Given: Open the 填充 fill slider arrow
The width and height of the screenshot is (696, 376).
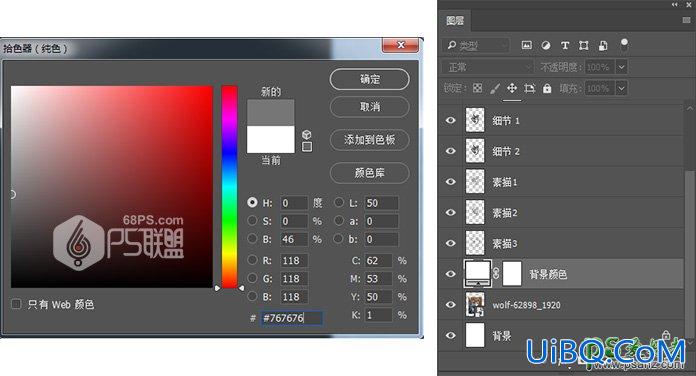Looking at the screenshot, I should [622, 88].
